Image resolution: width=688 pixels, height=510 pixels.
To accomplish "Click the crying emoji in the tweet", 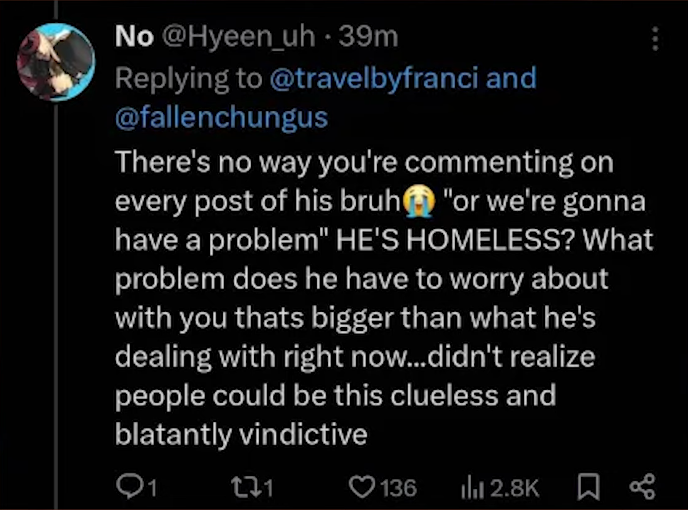I will (x=417, y=200).
